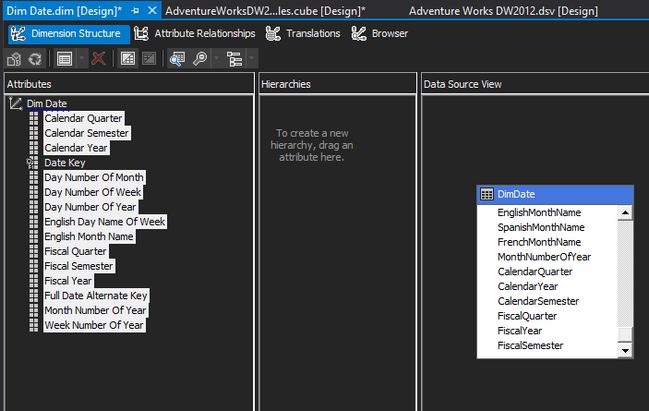Click the table icon in the DimDate header
Viewport: 649px width, 411px height.
click(x=487, y=194)
